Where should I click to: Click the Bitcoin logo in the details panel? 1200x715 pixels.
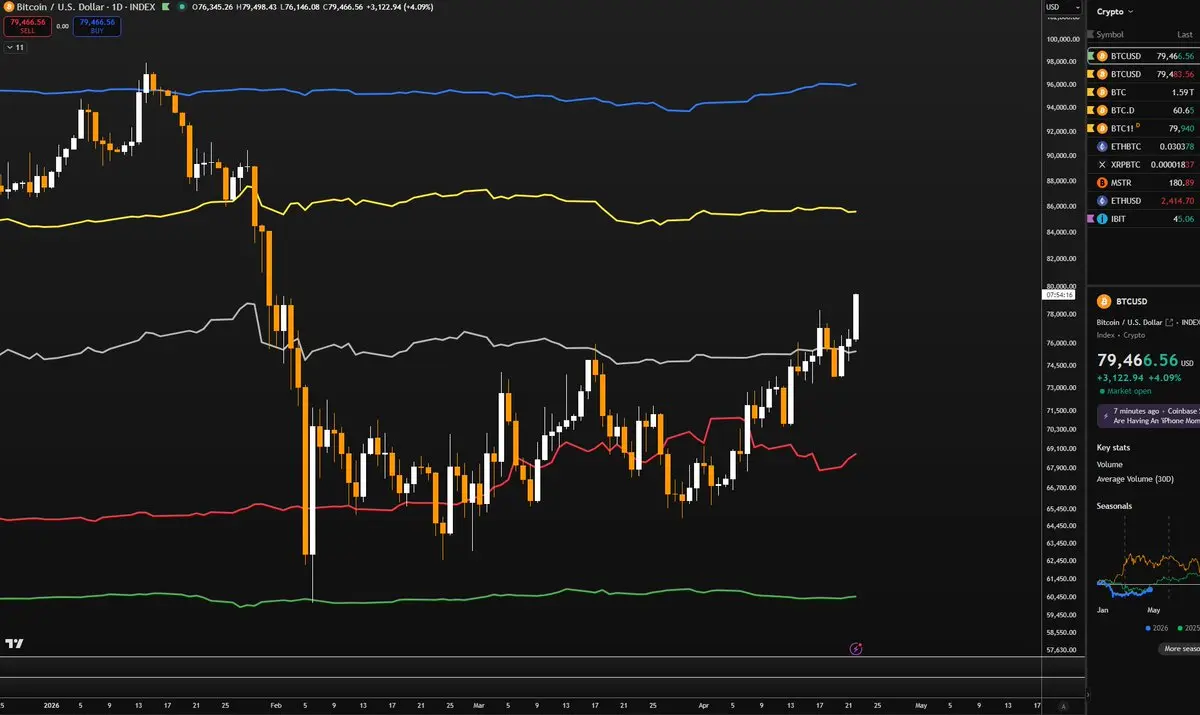tap(1104, 301)
